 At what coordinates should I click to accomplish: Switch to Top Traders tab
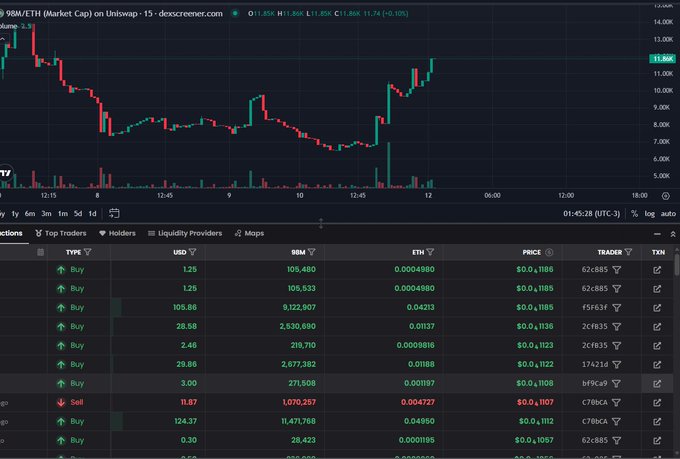61,233
